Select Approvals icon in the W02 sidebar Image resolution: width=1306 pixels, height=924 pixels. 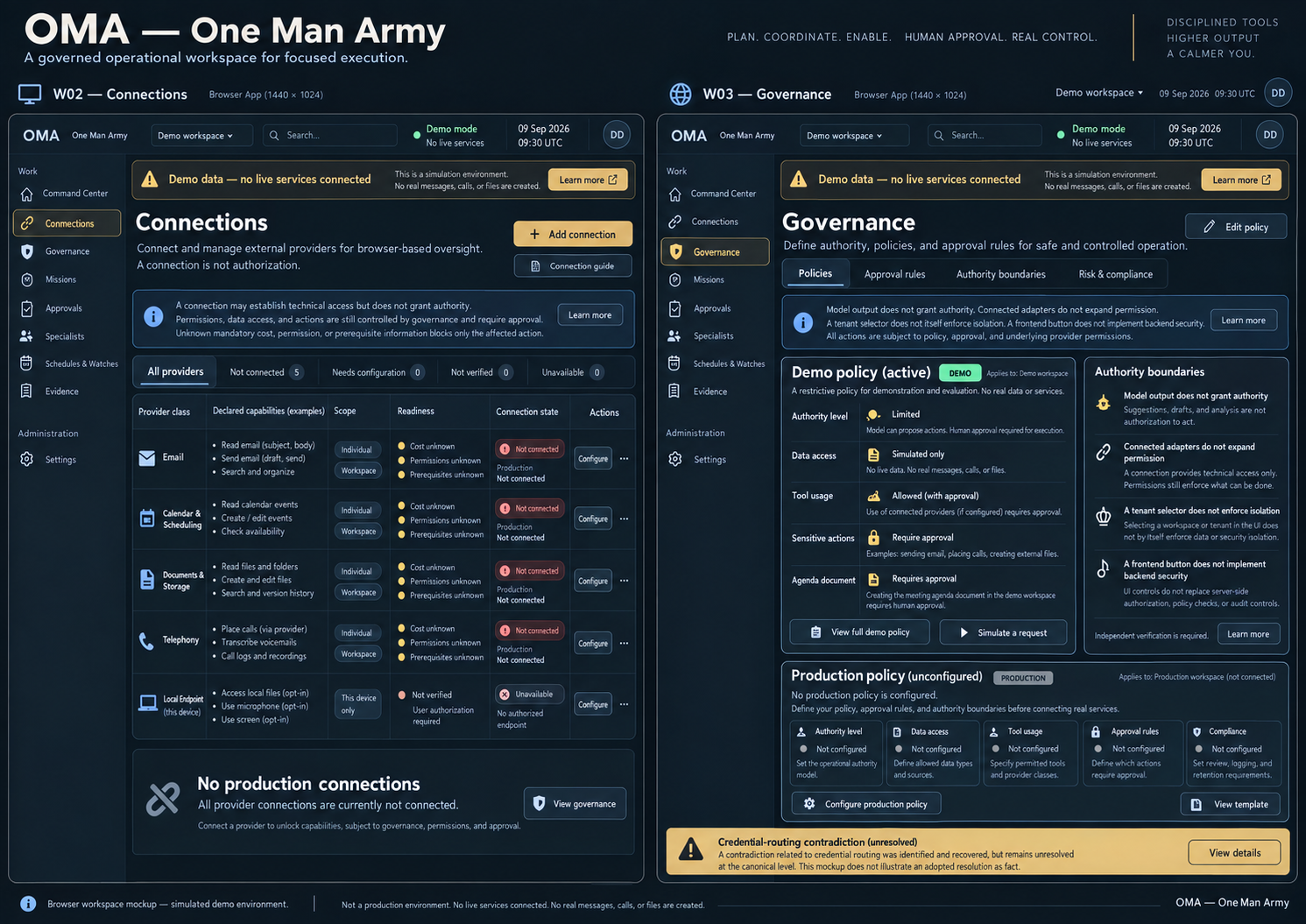(x=27, y=308)
